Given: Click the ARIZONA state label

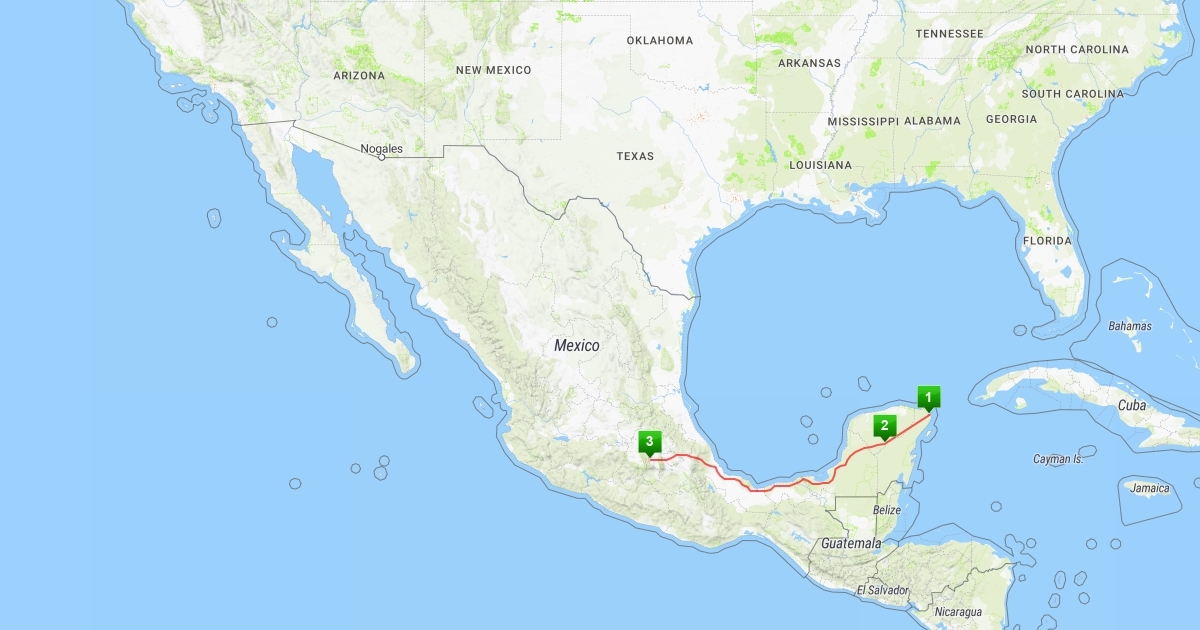Looking at the screenshot, I should coord(359,75).
